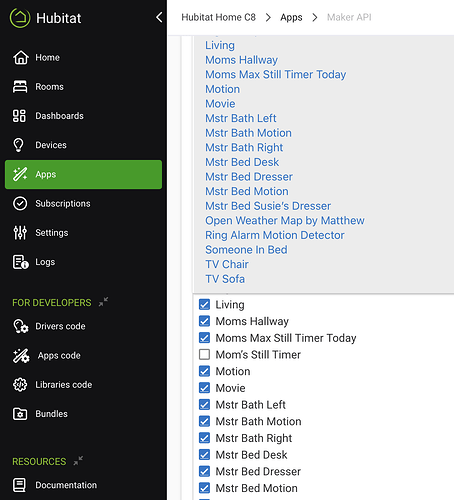Uncheck the Living checkbox

(204, 304)
